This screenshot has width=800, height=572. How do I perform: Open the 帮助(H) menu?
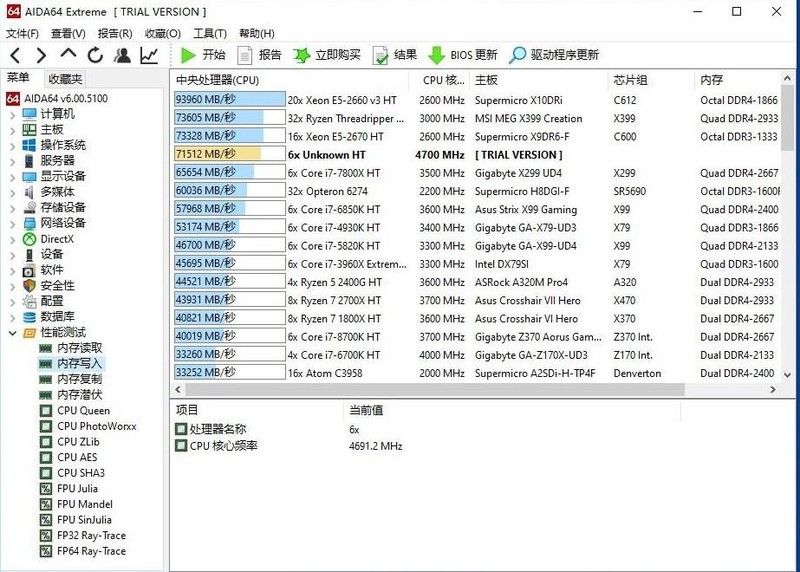[257, 34]
